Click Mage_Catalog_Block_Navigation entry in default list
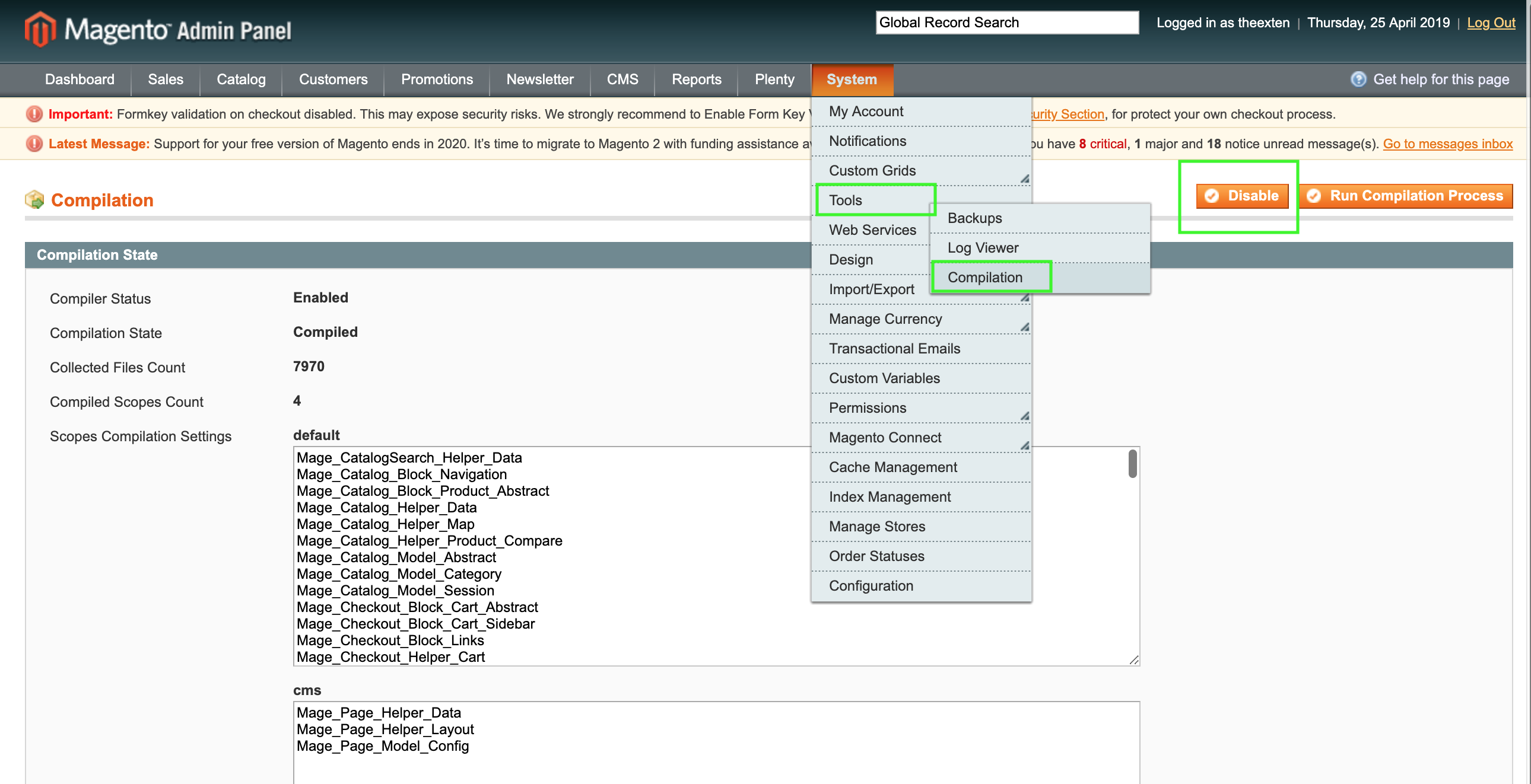Viewport: 1531px width, 784px height. pos(402,474)
